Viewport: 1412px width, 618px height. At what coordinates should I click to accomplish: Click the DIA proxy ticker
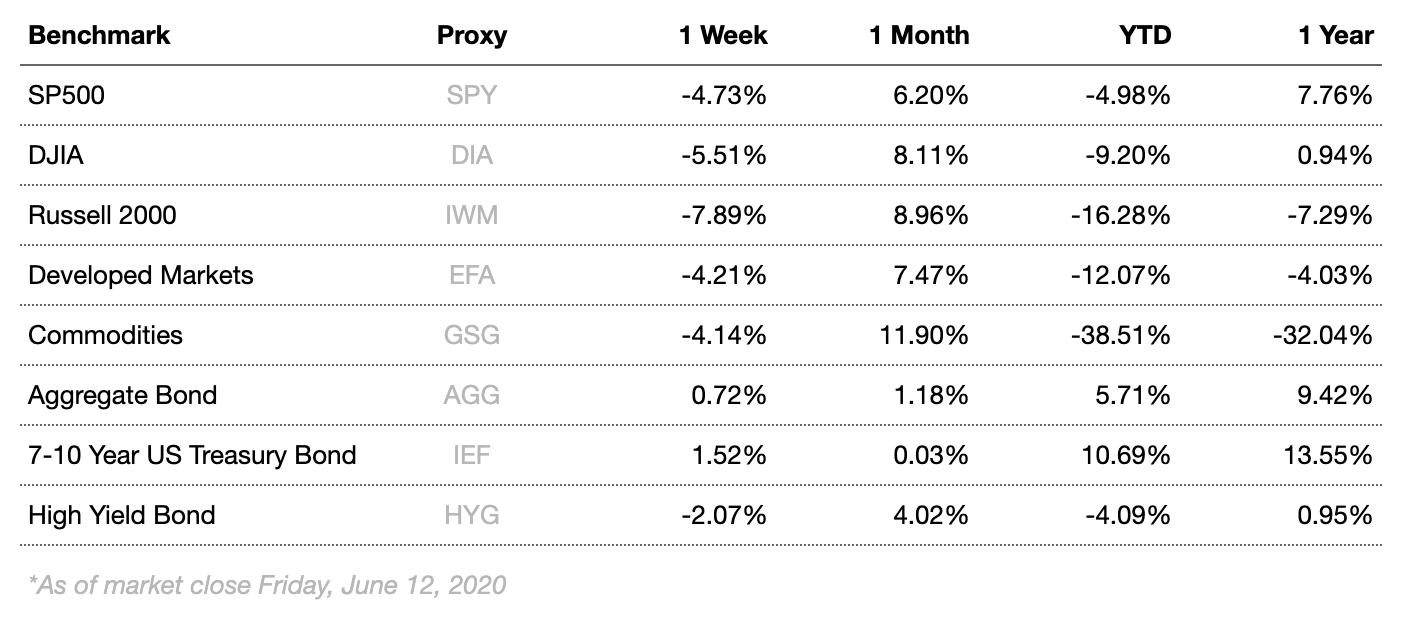pyautogui.click(x=471, y=156)
